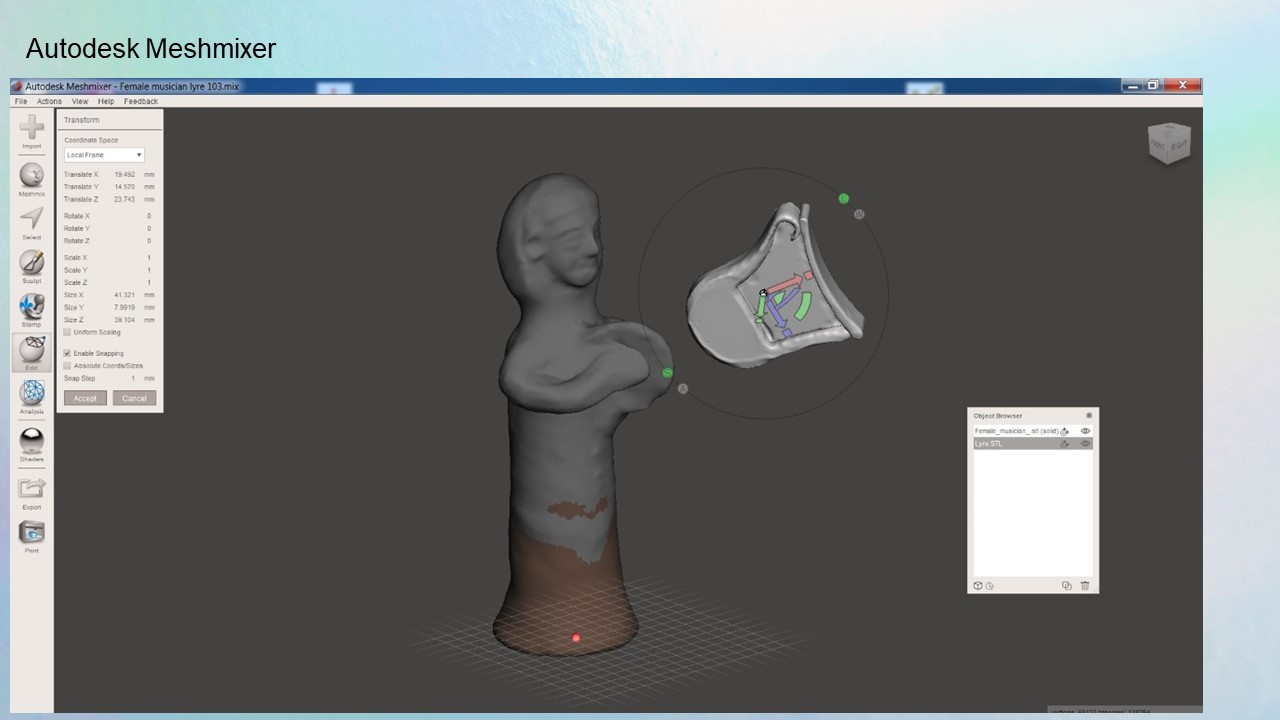Open the Stamp tool

pos(32,306)
